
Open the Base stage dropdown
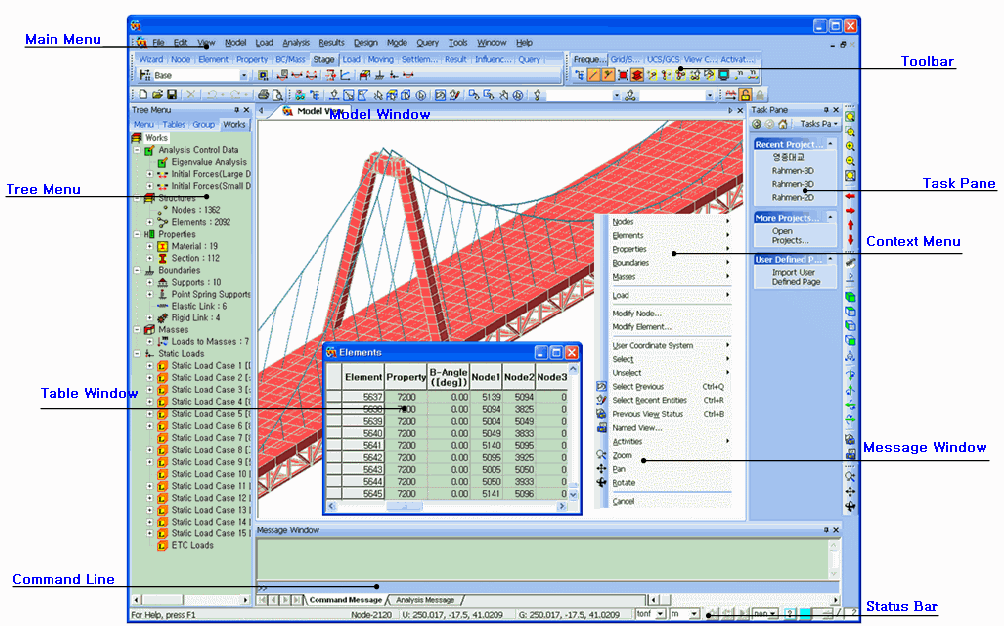coord(244,75)
